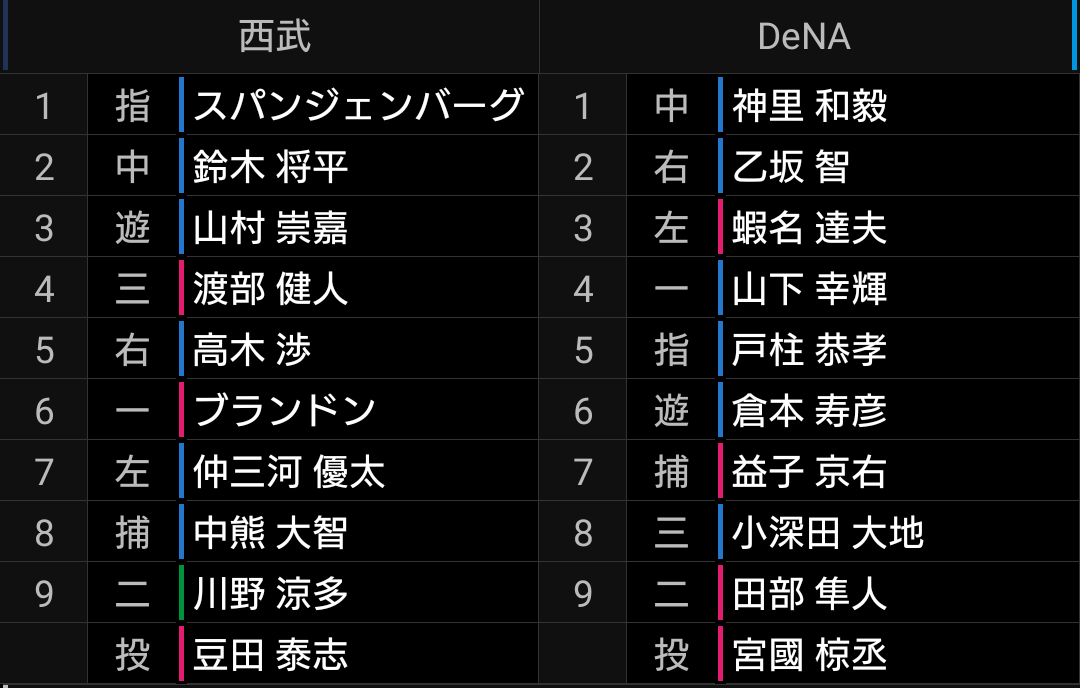The width and height of the screenshot is (1080, 688).
Task: Open 川野 涼多 player page
Action: click(271, 594)
